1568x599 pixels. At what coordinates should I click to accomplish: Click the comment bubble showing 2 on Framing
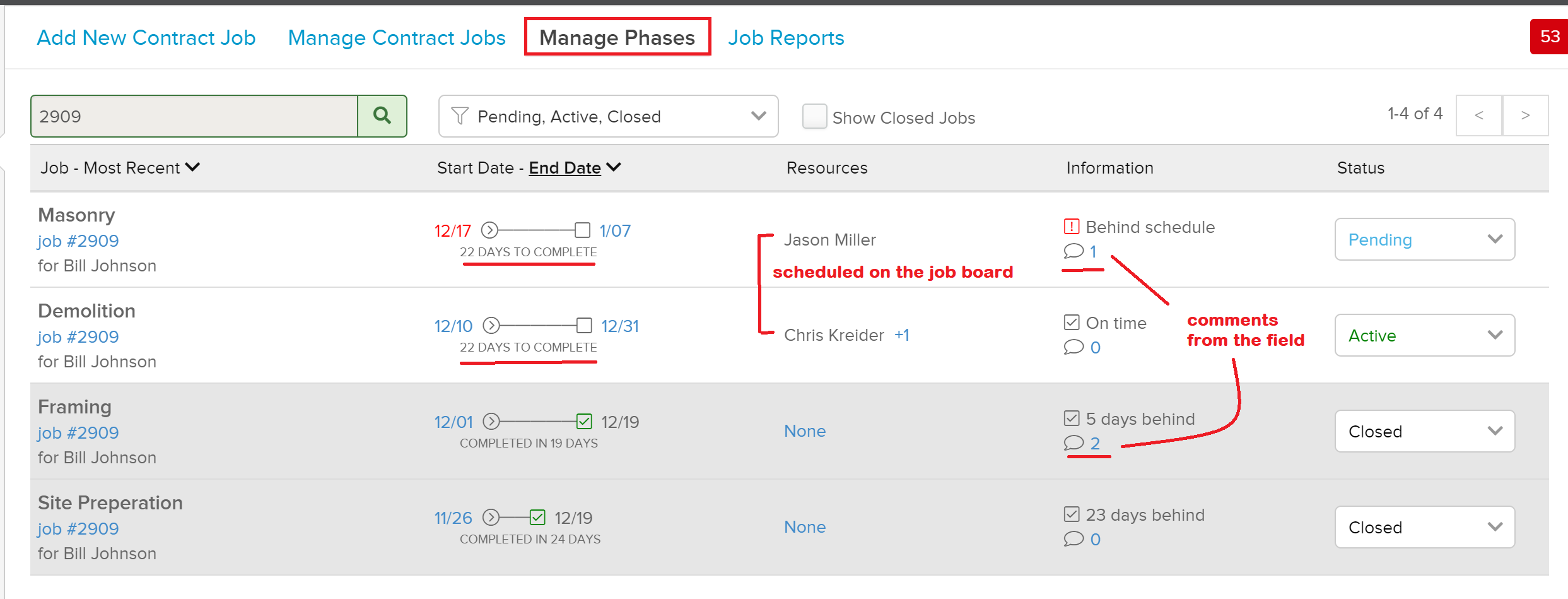click(x=1073, y=443)
